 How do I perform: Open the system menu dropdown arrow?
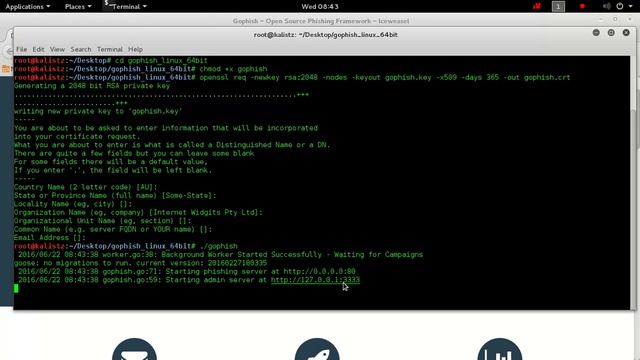(x=631, y=7)
